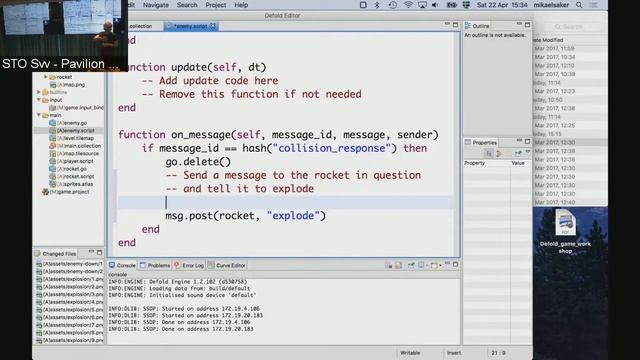Minimize the Outline panel
Image resolution: width=640 pixels, height=360 pixels.
(x=519, y=24)
